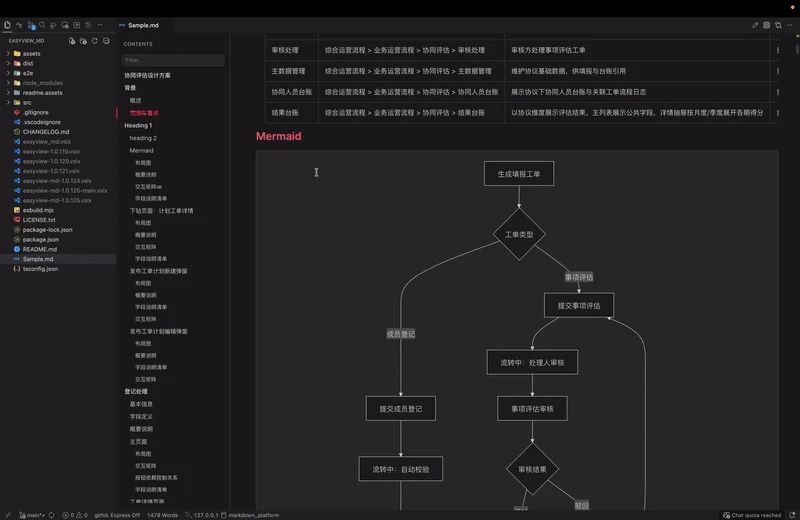Screen dimensions: 800x520
Task: Show more activity bar views ellipsis
Action: (x=100, y=24)
